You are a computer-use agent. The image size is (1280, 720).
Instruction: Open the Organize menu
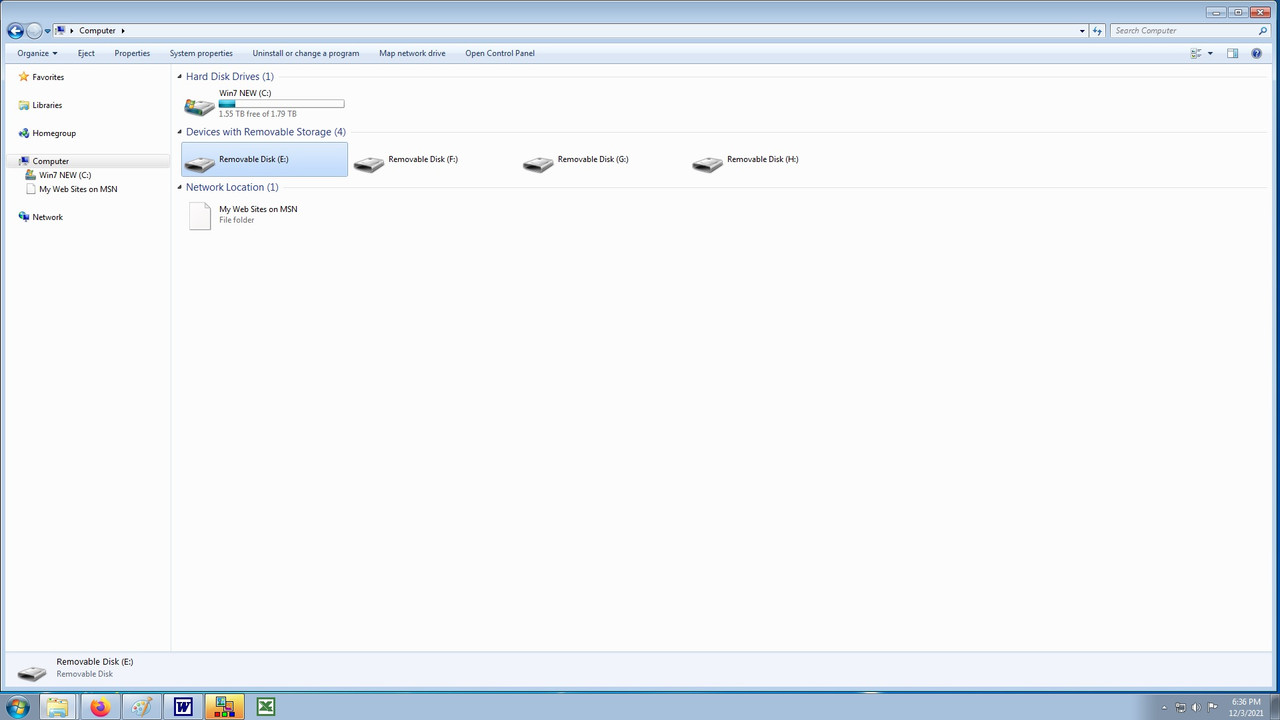[37, 53]
